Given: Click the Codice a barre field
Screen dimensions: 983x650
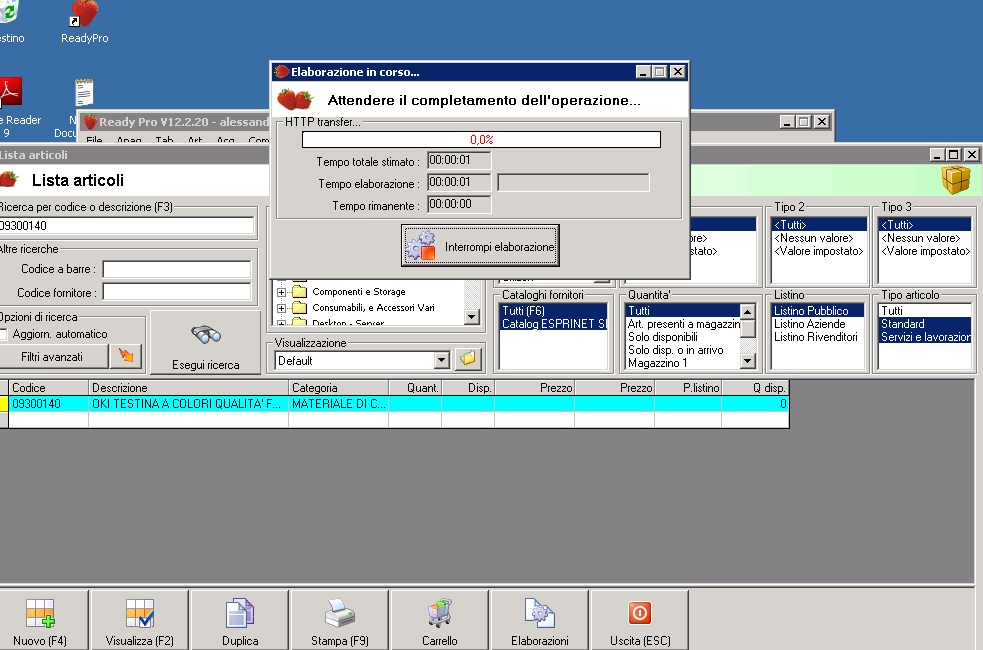Looking at the screenshot, I should coord(177,270).
